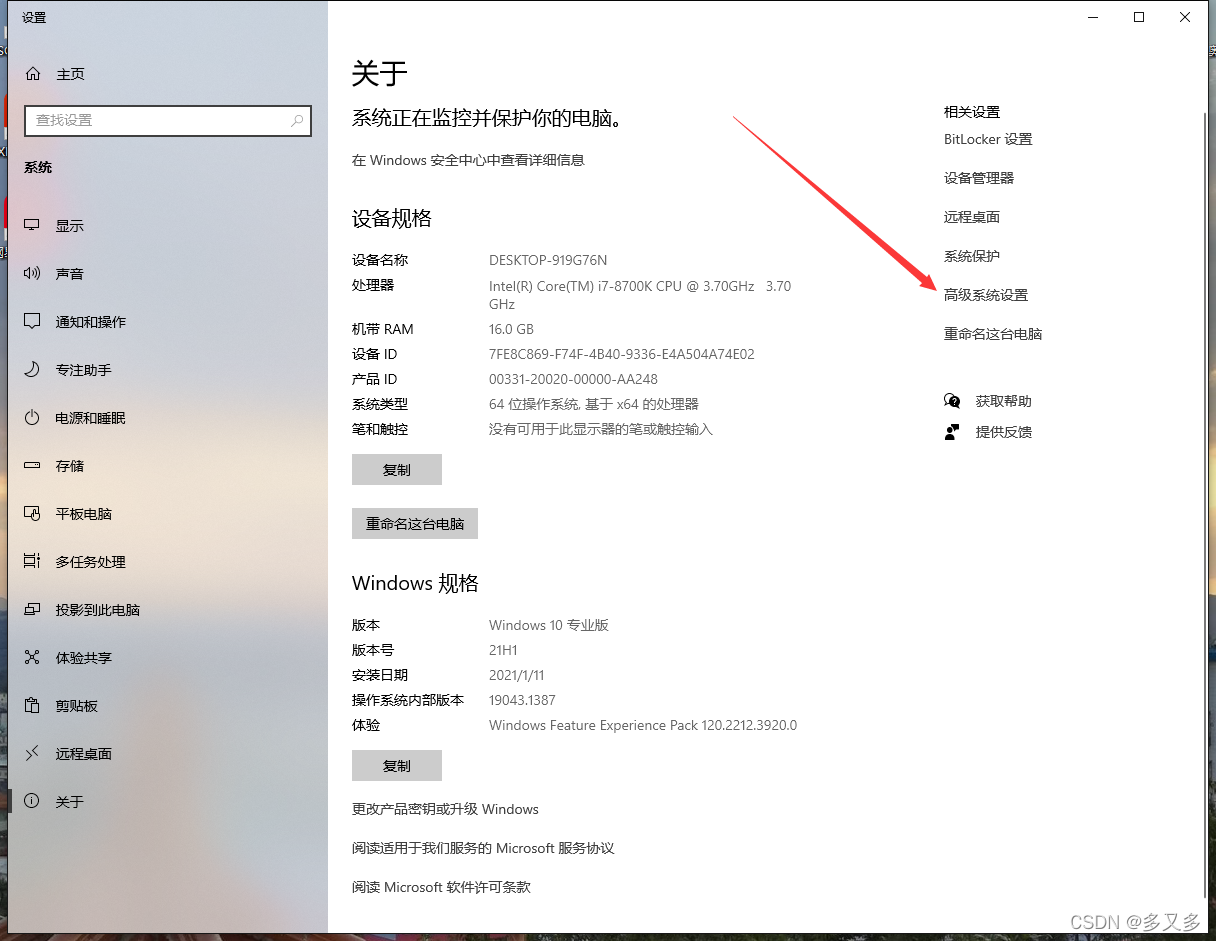Open 存储 settings page
The width and height of the screenshot is (1216, 941).
70,466
